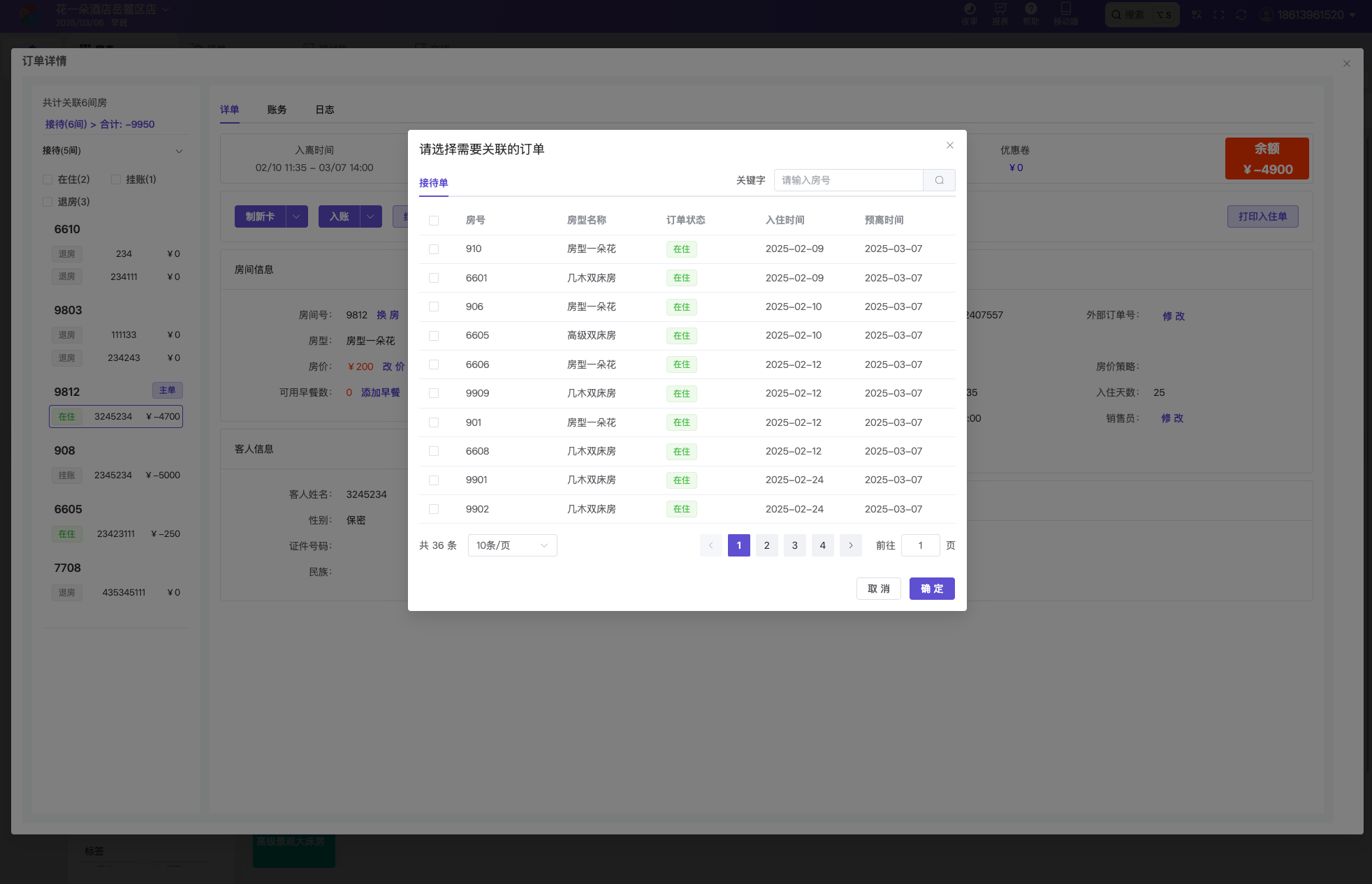Click the 取消 cancel button
This screenshot has height=884, width=1372.
tap(878, 589)
